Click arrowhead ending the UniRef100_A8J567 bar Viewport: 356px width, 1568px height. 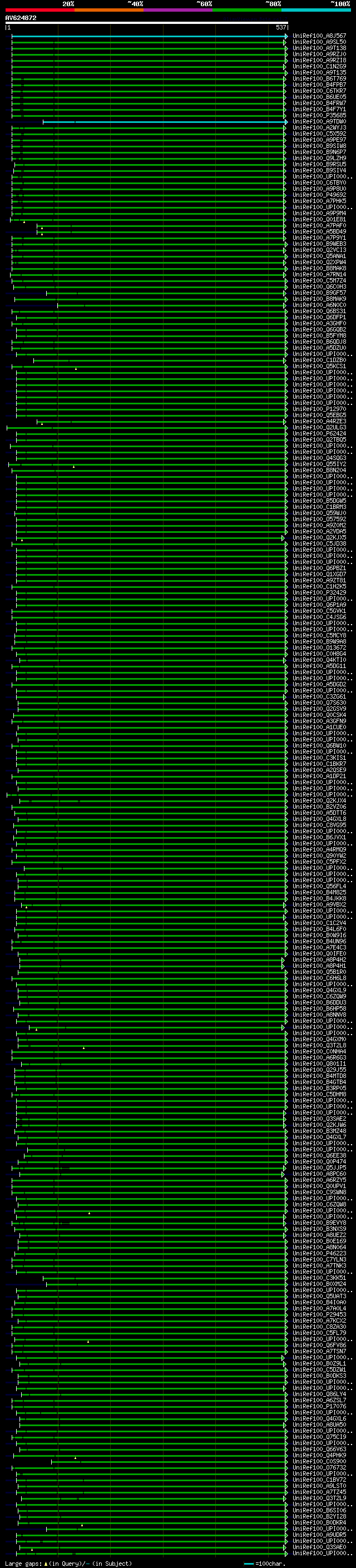pyautogui.click(x=286, y=37)
